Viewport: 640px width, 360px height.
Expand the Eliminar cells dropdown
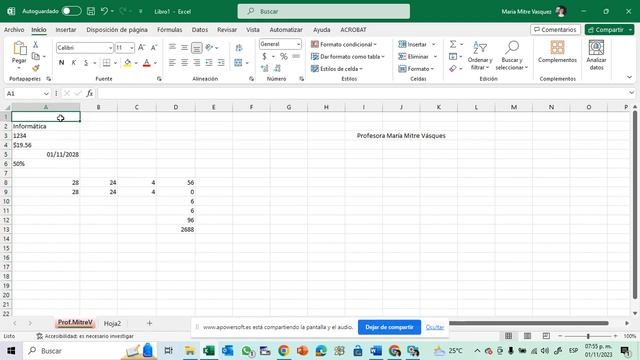pyautogui.click(x=435, y=57)
